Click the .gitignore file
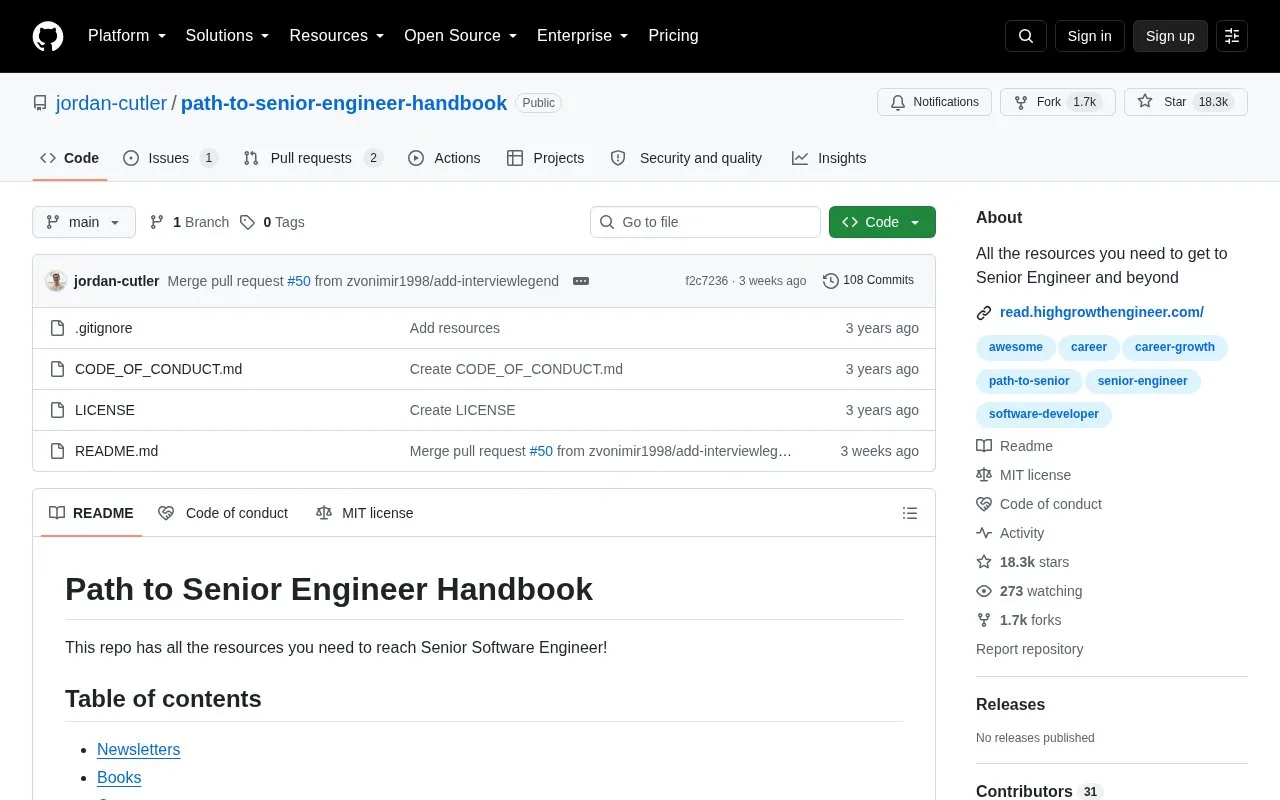 click(x=104, y=328)
